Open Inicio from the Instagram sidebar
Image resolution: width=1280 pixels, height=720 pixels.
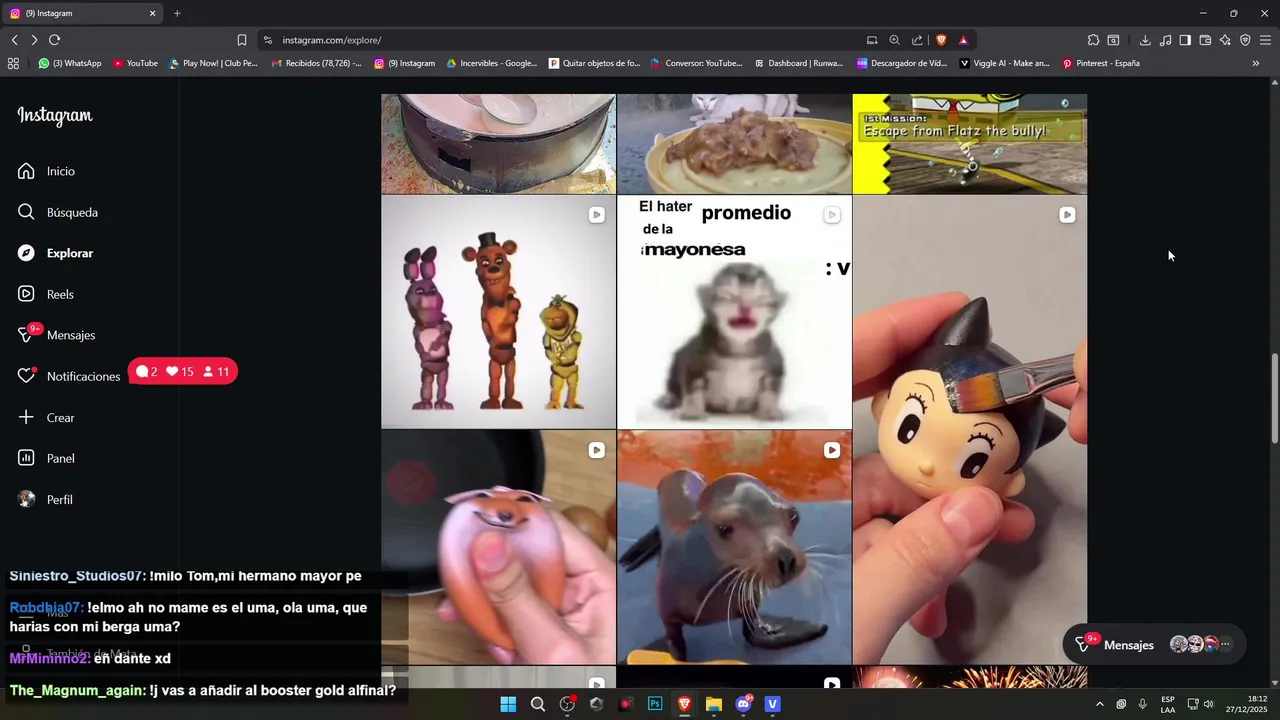click(46, 171)
